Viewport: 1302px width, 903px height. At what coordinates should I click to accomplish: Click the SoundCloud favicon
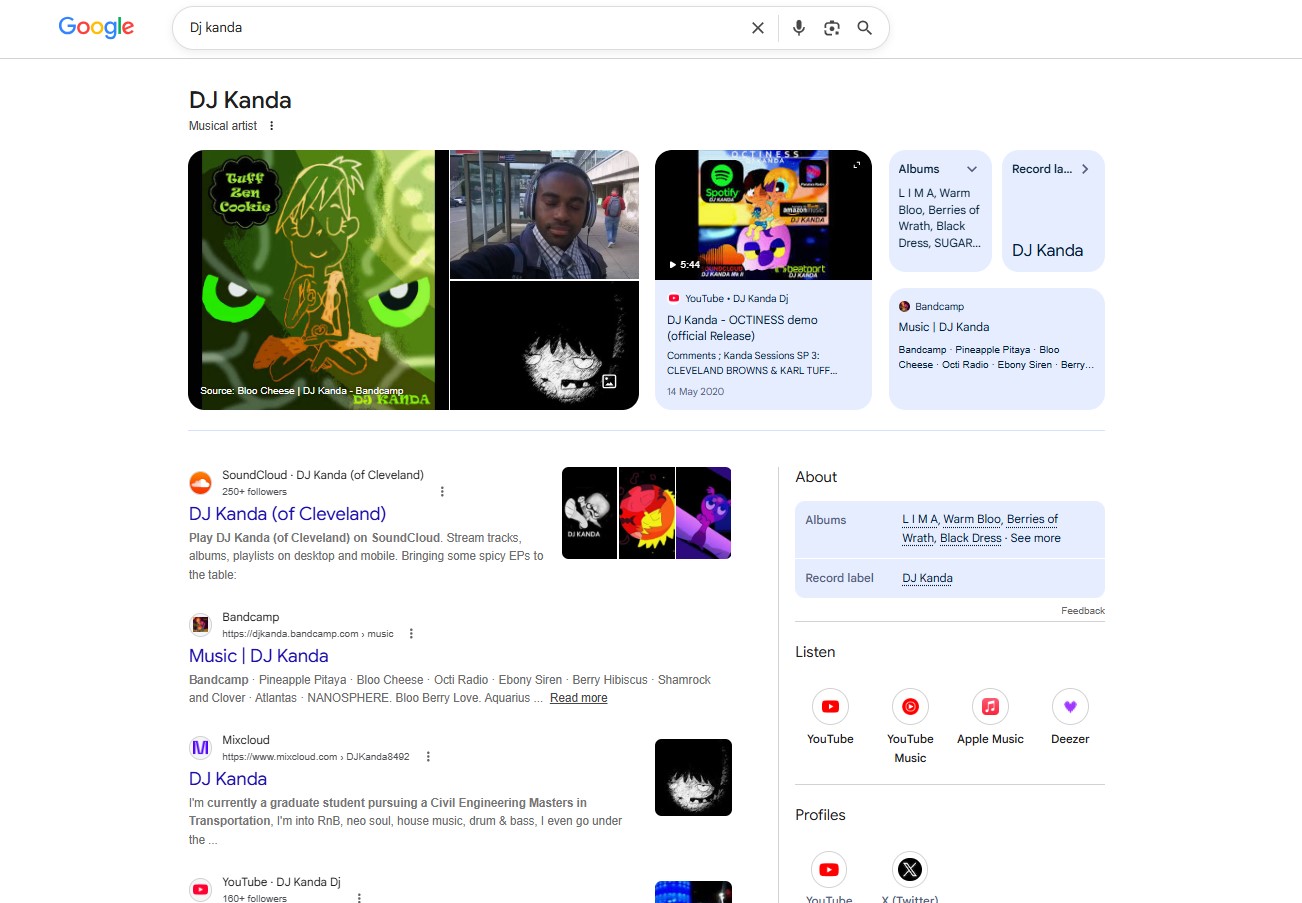[x=201, y=483]
